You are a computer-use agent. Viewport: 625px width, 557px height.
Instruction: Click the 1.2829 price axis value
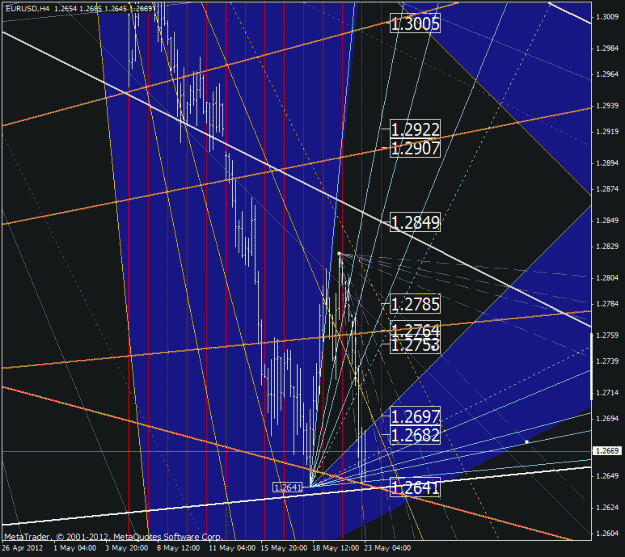pyautogui.click(x=607, y=246)
